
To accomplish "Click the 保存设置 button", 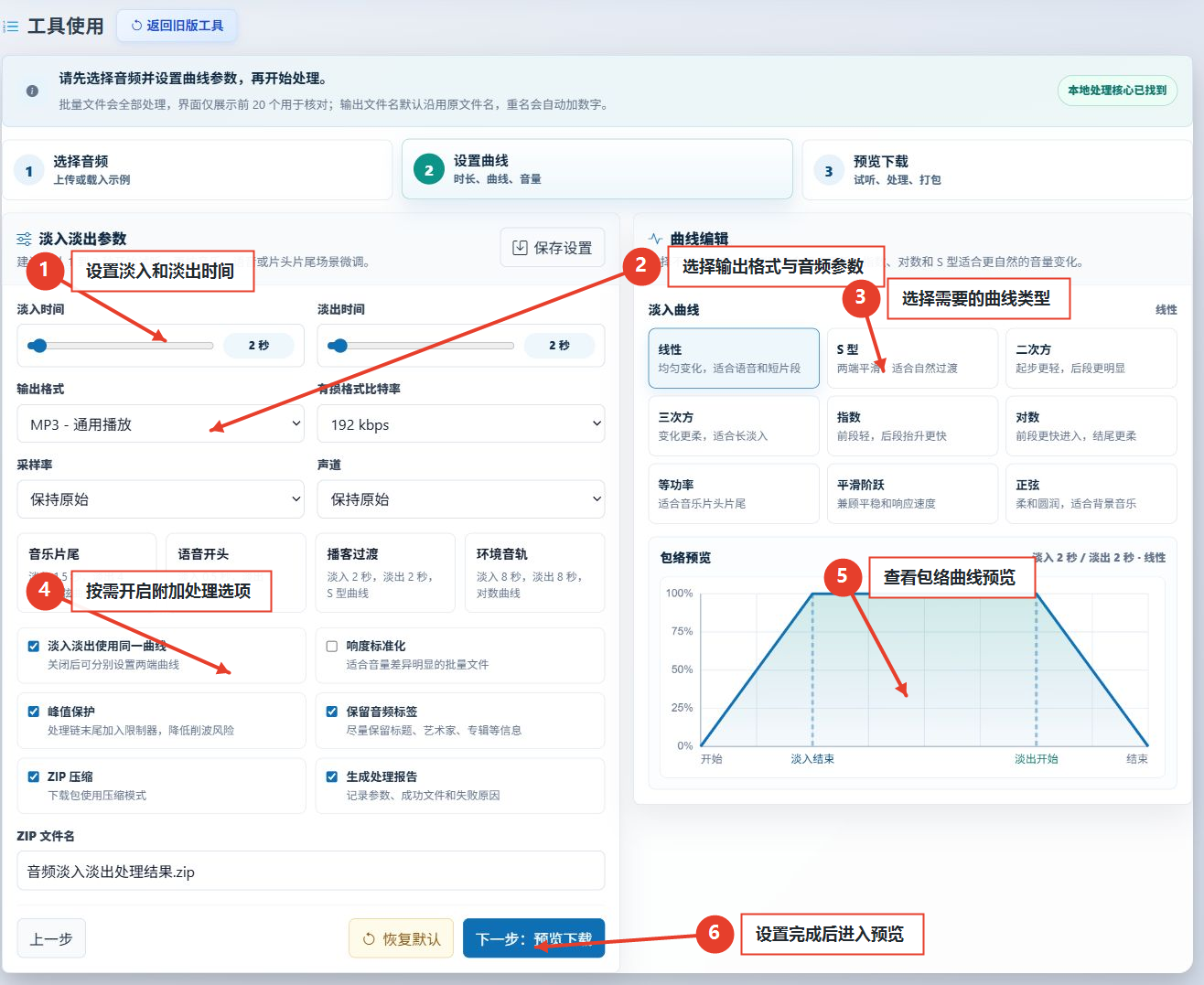I will click(553, 247).
